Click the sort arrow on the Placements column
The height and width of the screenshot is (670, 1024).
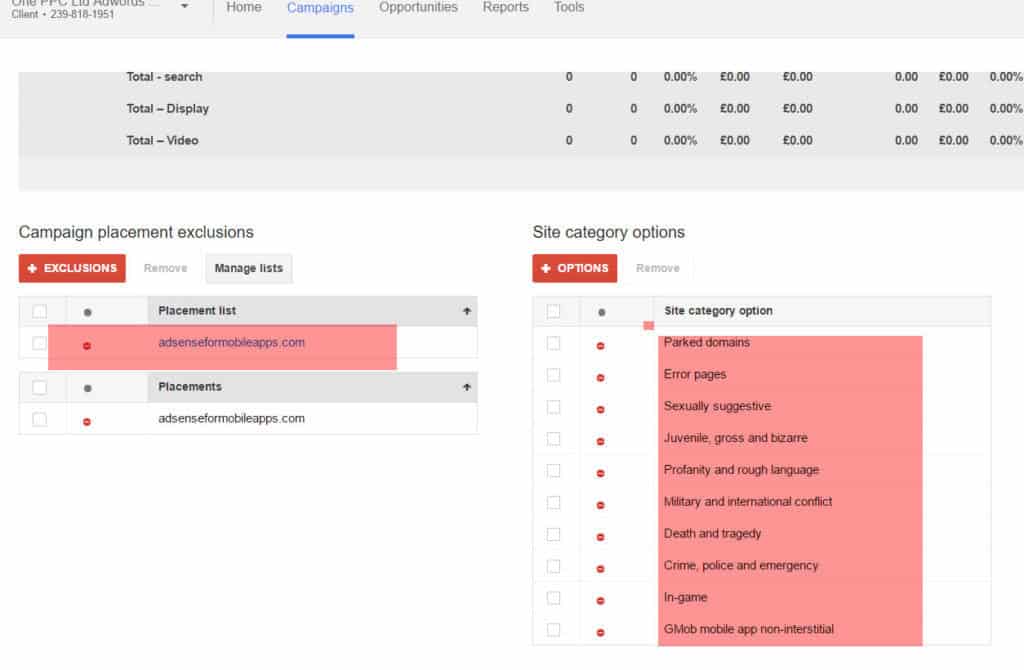pyautogui.click(x=466, y=387)
